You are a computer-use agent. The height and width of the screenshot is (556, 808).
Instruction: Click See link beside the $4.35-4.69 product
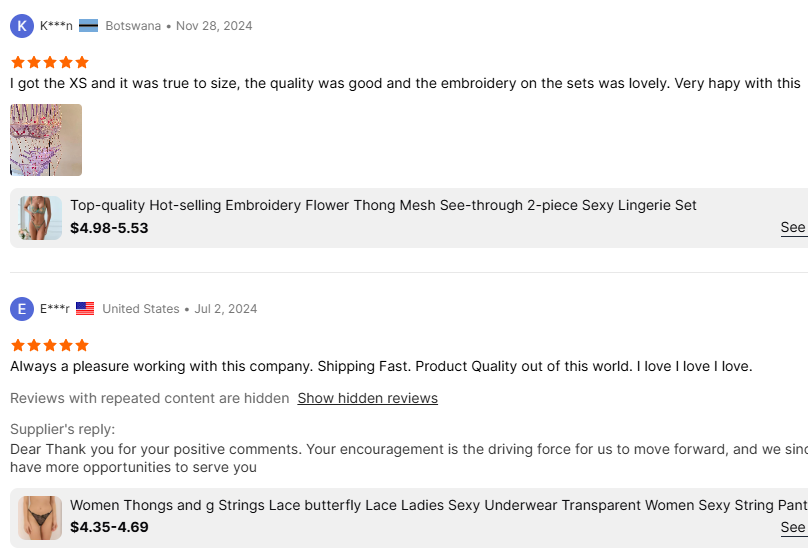click(793, 527)
